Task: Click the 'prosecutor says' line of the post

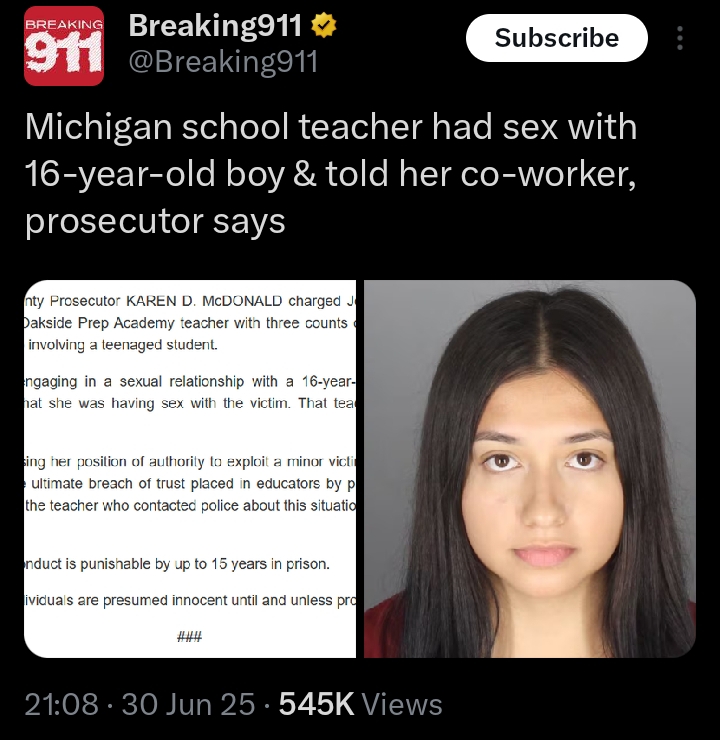Action: 155,221
